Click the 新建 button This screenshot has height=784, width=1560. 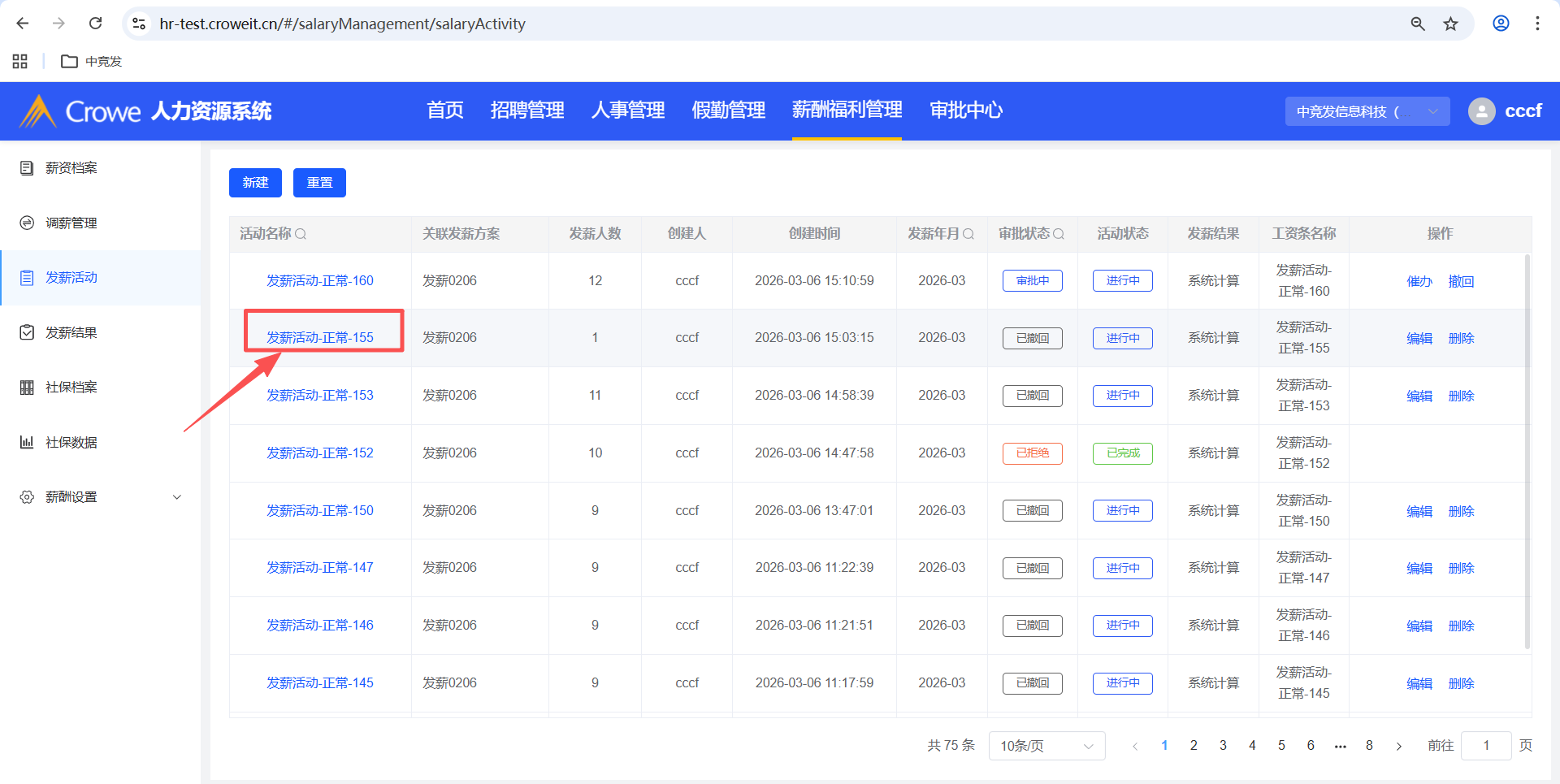tap(255, 183)
